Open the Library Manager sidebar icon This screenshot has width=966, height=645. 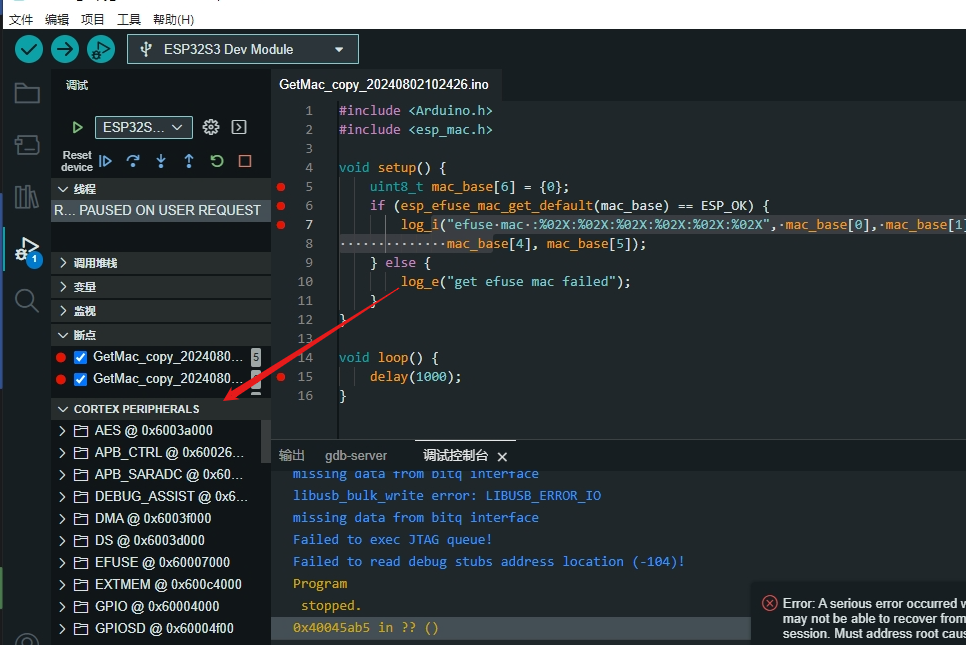coord(26,197)
